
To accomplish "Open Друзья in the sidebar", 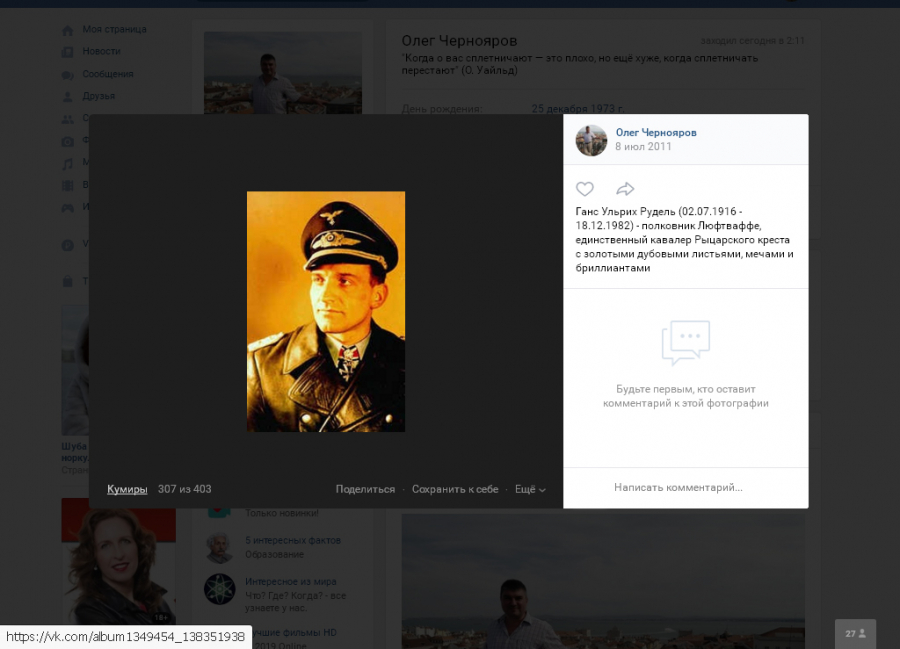I will [x=98, y=96].
